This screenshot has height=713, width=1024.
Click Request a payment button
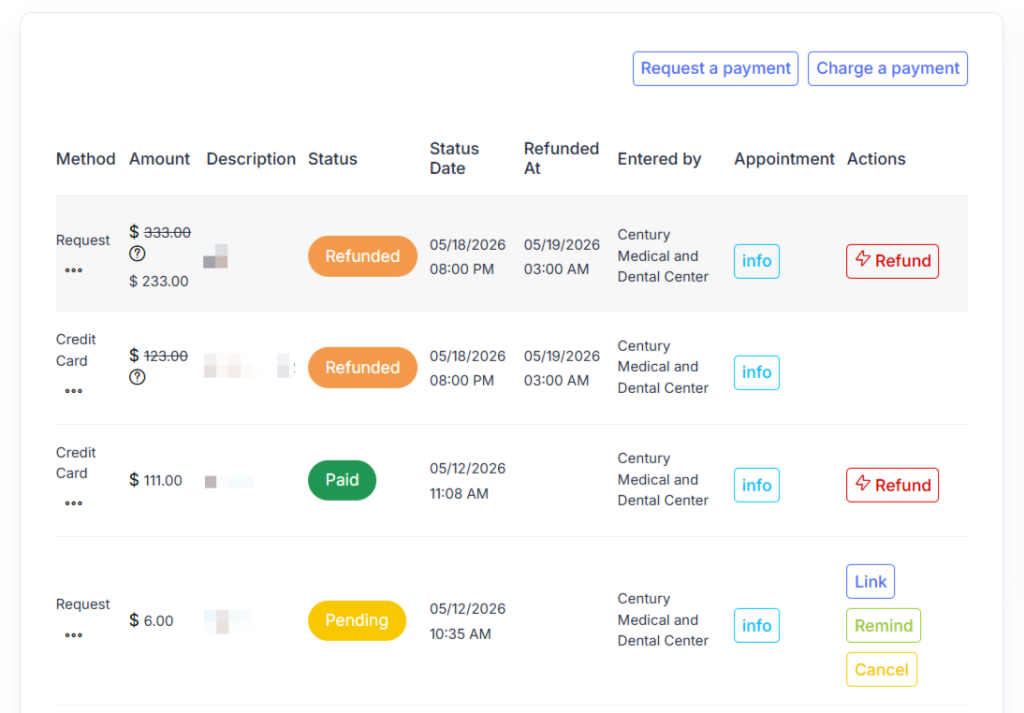pyautogui.click(x=715, y=69)
